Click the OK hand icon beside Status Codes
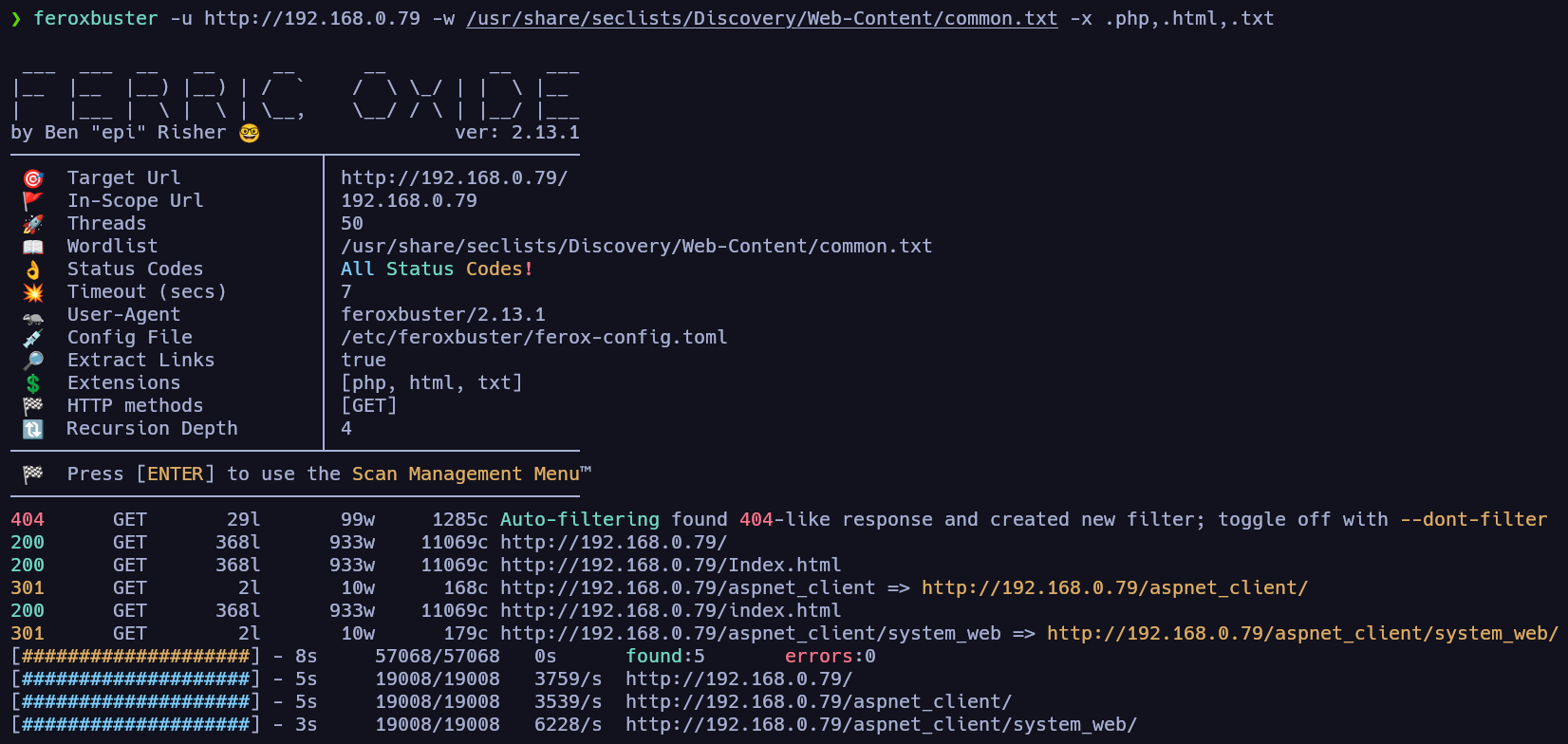Image resolution: width=1568 pixels, height=744 pixels. [x=33, y=270]
